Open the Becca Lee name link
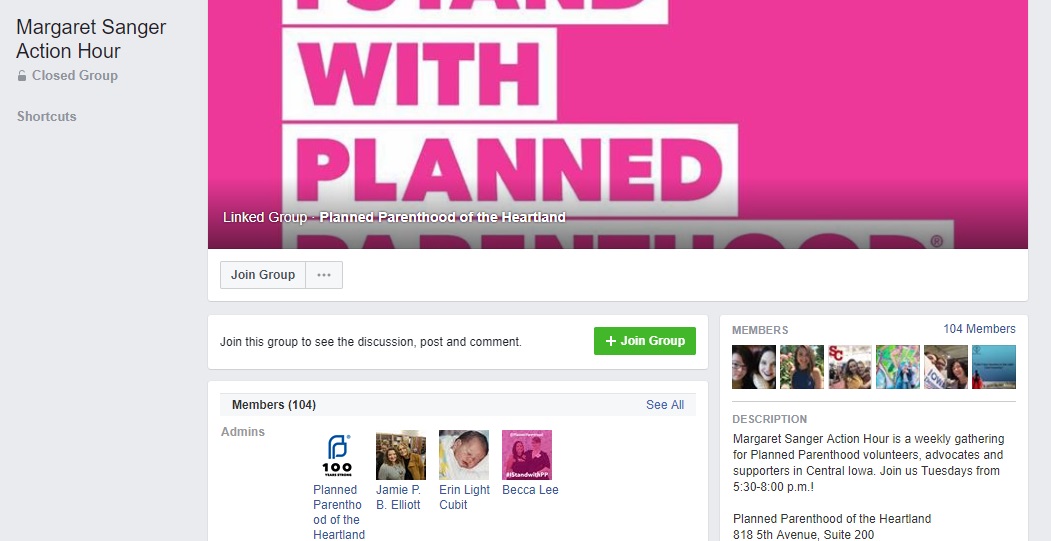Image resolution: width=1051 pixels, height=541 pixels. (x=530, y=490)
